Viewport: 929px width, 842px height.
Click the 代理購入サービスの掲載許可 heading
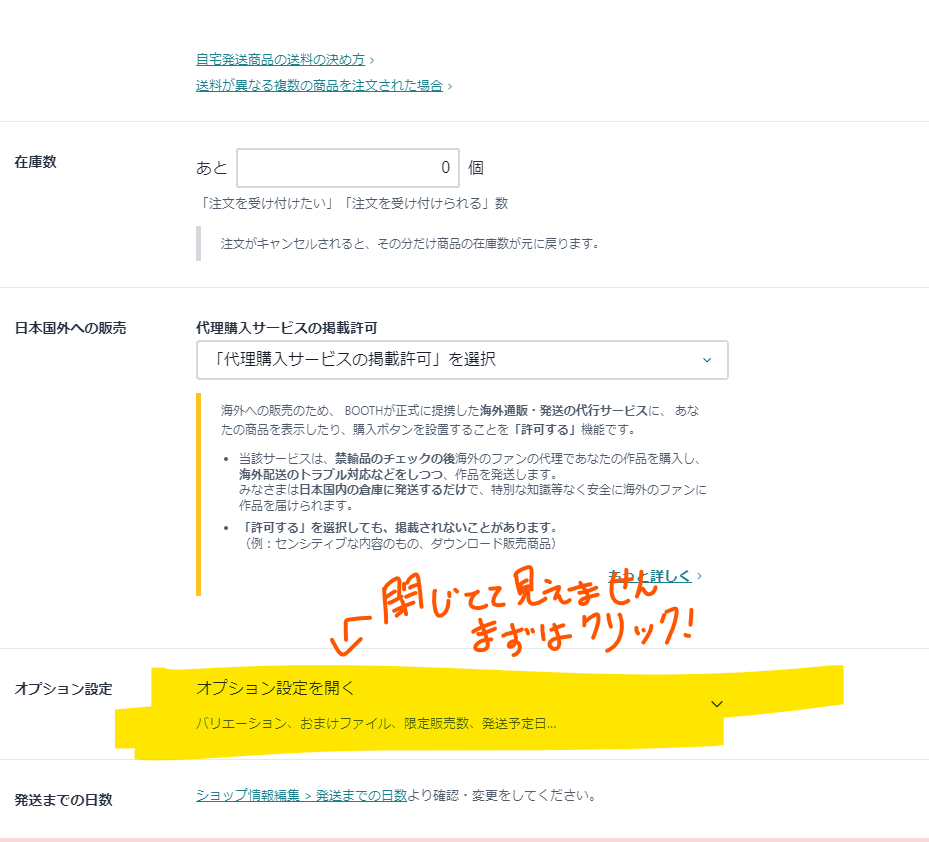[x=287, y=328]
